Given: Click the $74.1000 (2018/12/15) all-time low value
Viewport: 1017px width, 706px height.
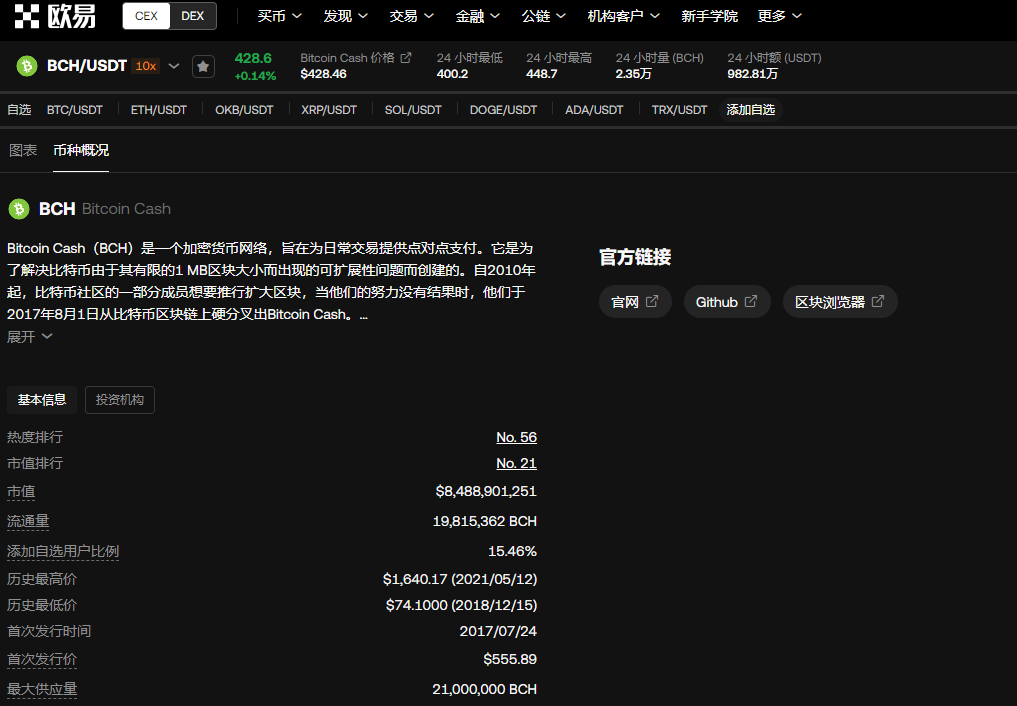Looking at the screenshot, I should 461,605.
